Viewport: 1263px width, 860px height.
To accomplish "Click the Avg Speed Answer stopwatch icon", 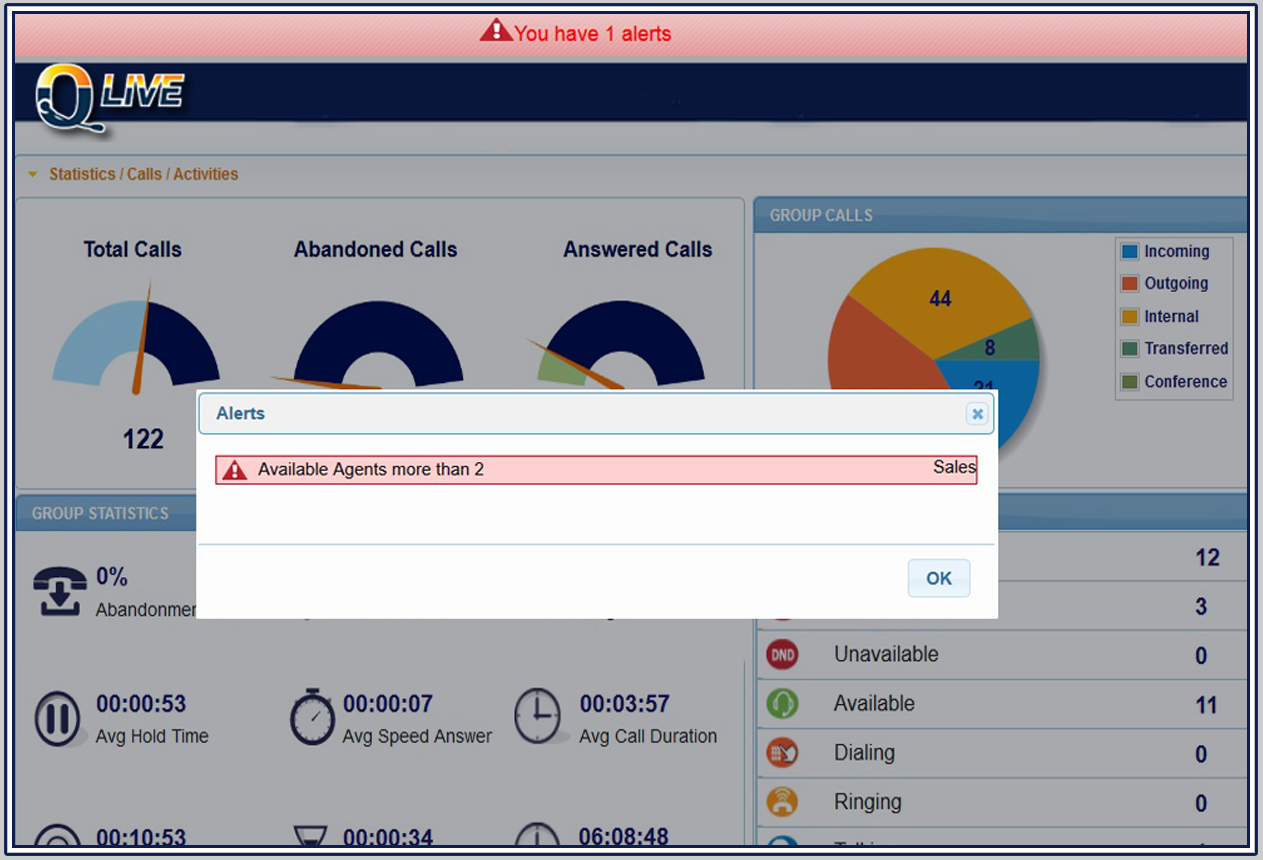I will pyautogui.click(x=312, y=717).
